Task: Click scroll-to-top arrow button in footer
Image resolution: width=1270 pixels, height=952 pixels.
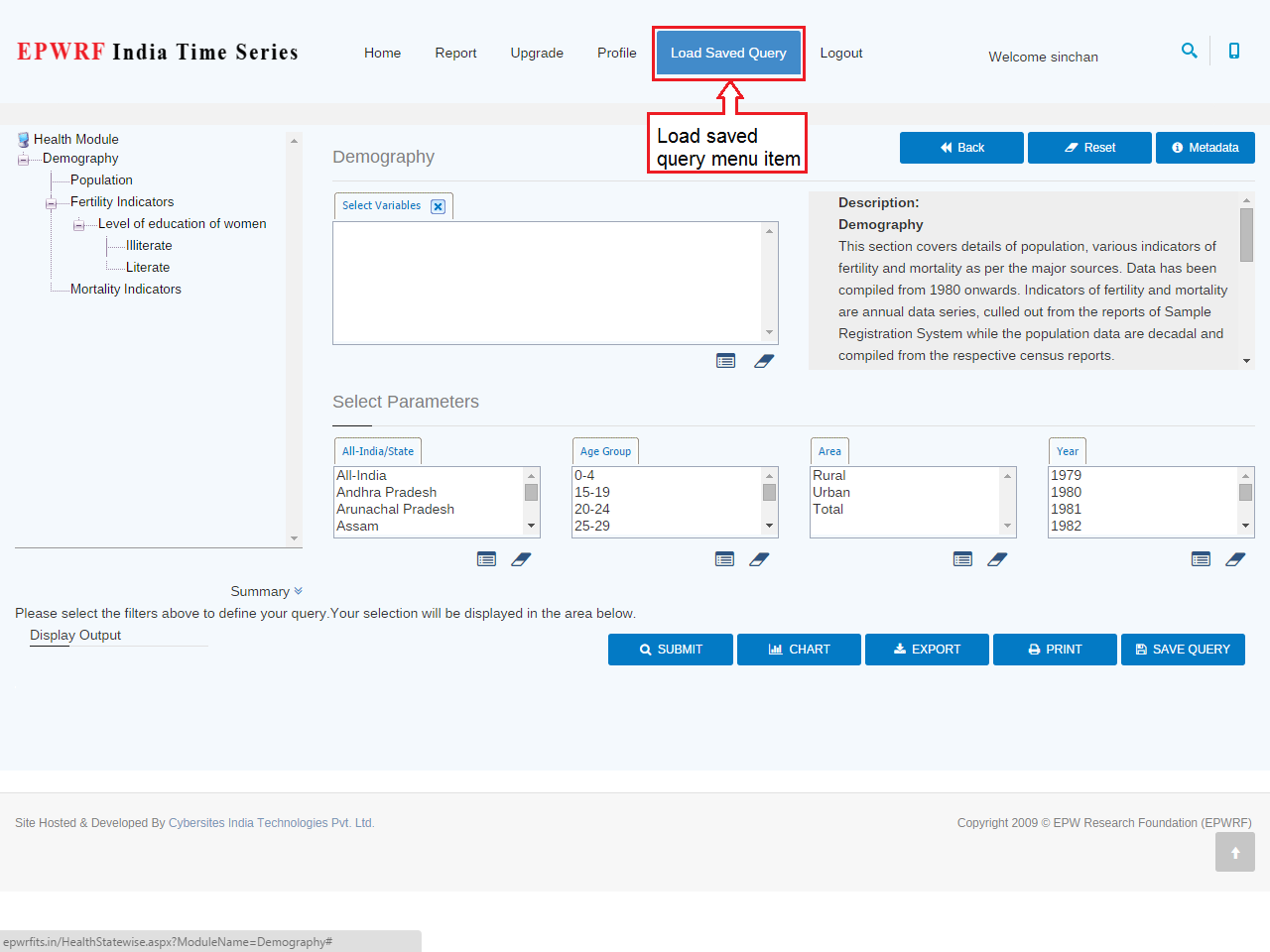Action: click(1235, 852)
